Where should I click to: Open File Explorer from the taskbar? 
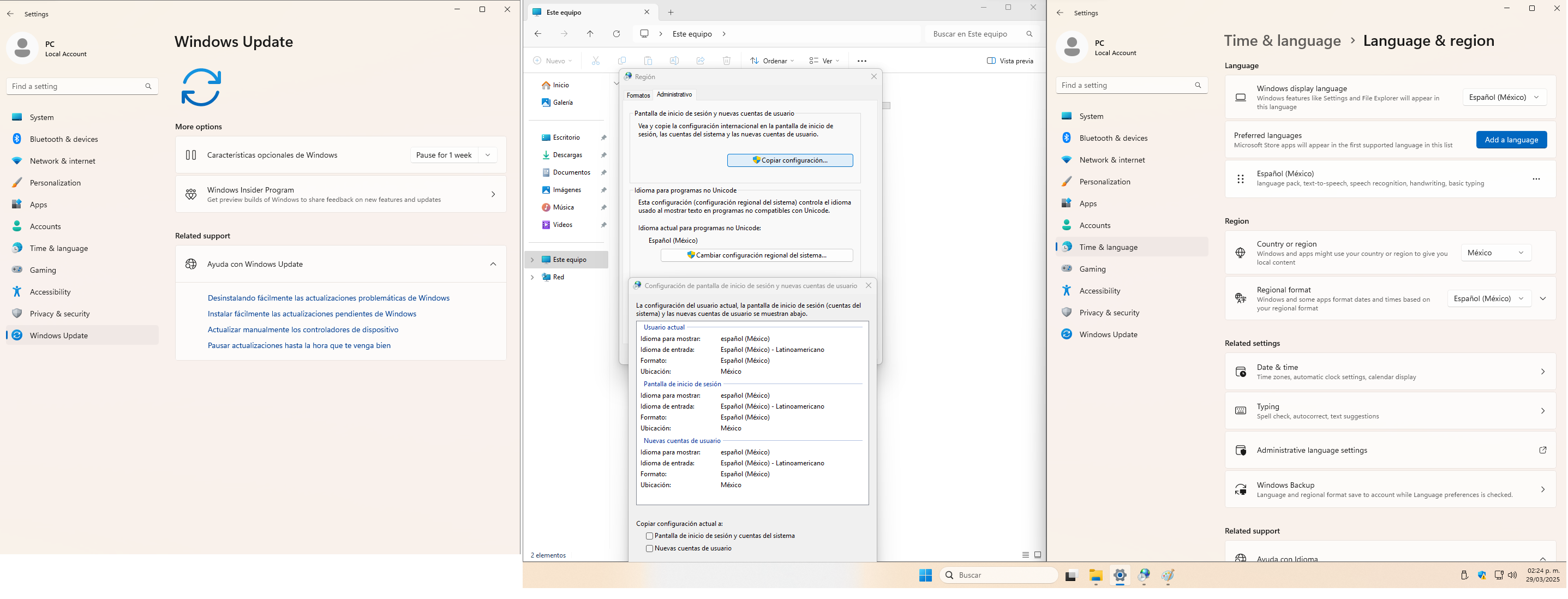tap(1096, 575)
